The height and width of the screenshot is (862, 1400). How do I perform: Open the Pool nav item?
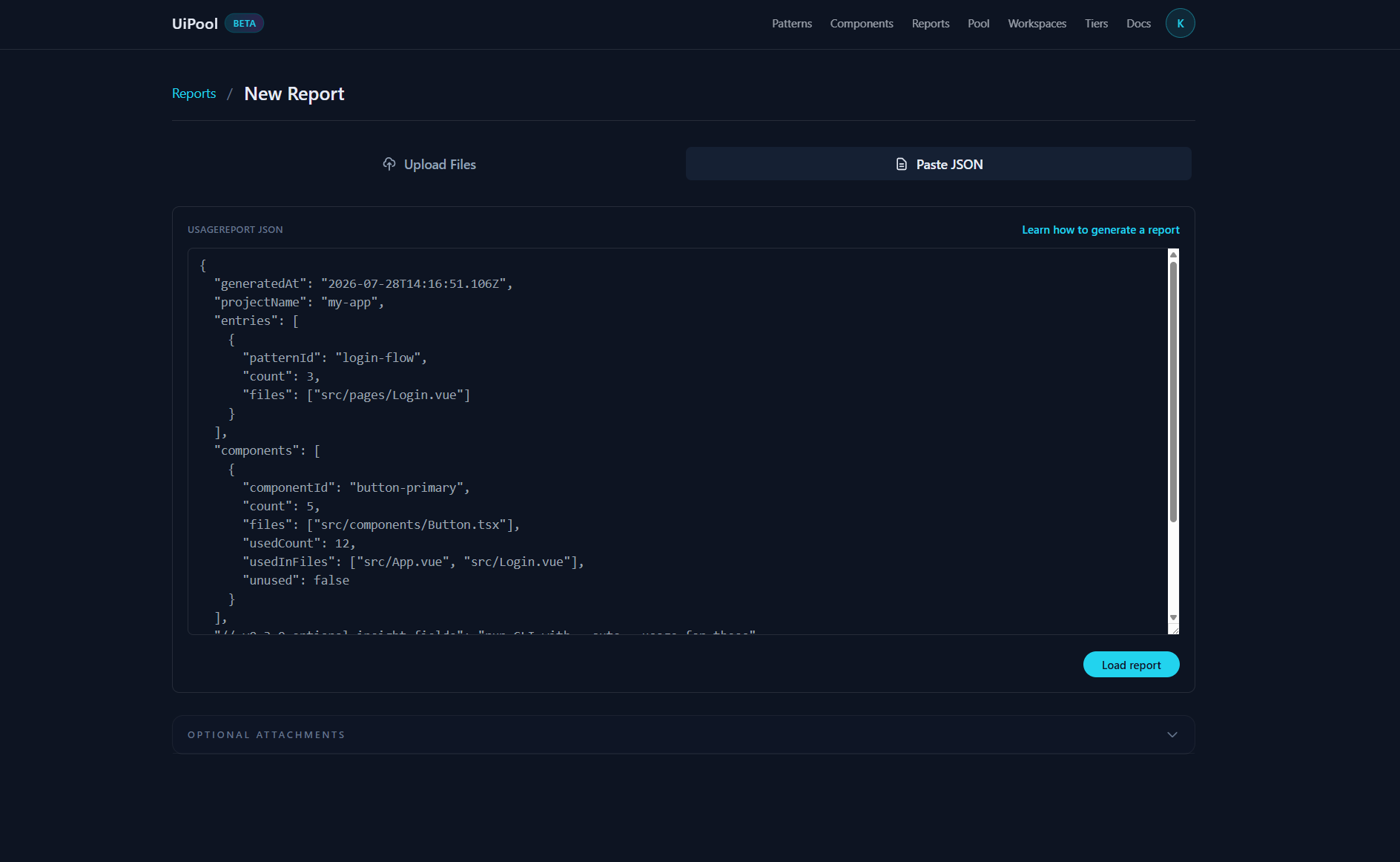(978, 24)
